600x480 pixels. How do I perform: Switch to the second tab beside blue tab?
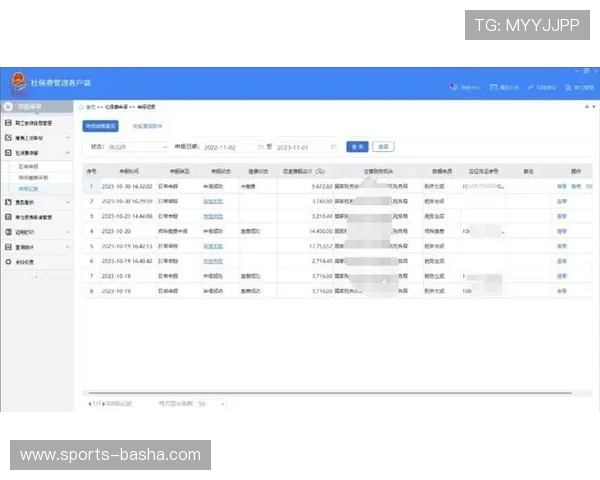tap(147, 126)
